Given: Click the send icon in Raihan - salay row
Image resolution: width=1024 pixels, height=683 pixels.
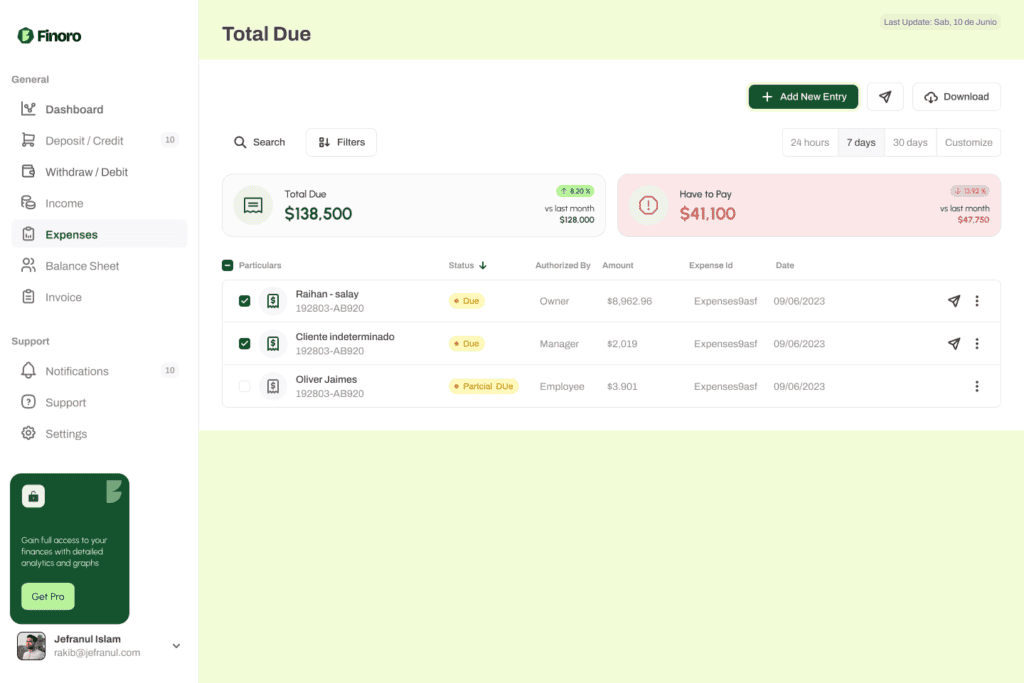Looking at the screenshot, I should coord(953,301).
